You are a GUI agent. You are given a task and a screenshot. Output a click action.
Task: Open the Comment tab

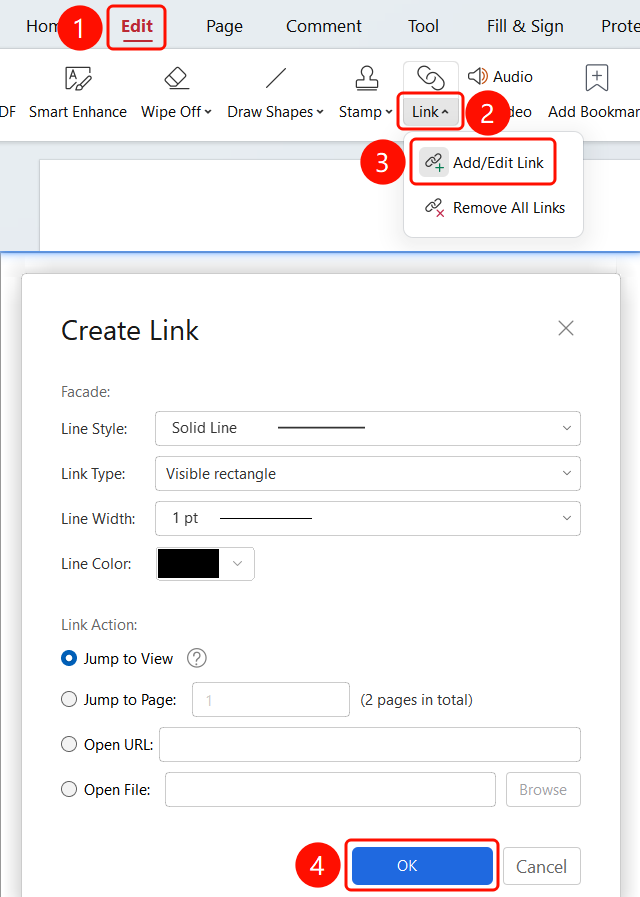tap(324, 26)
